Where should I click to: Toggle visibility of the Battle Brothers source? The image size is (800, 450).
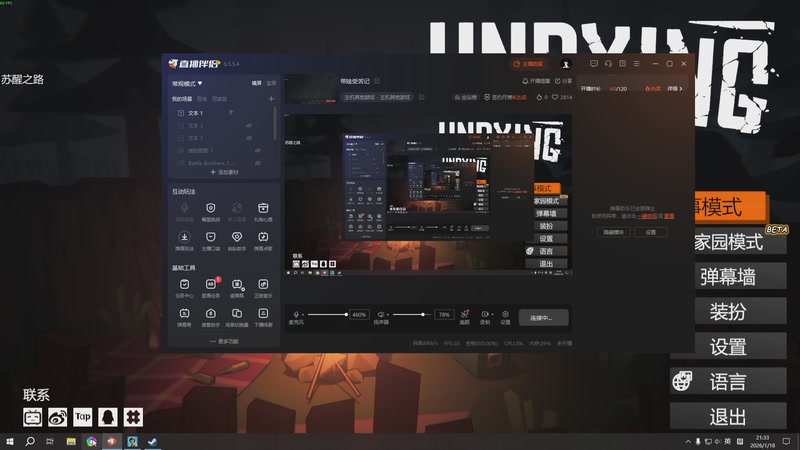[x=258, y=163]
